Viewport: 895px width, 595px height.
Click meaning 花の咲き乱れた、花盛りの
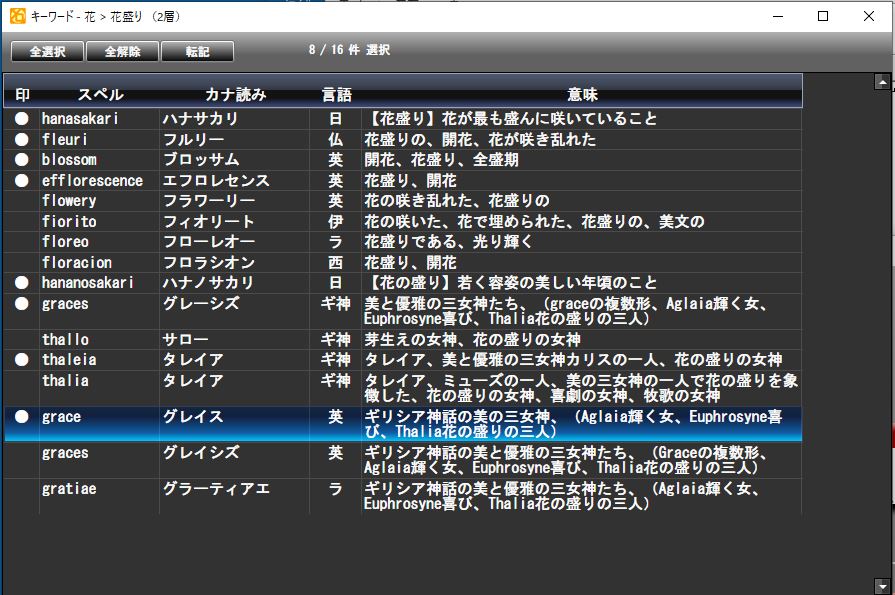tap(457, 201)
